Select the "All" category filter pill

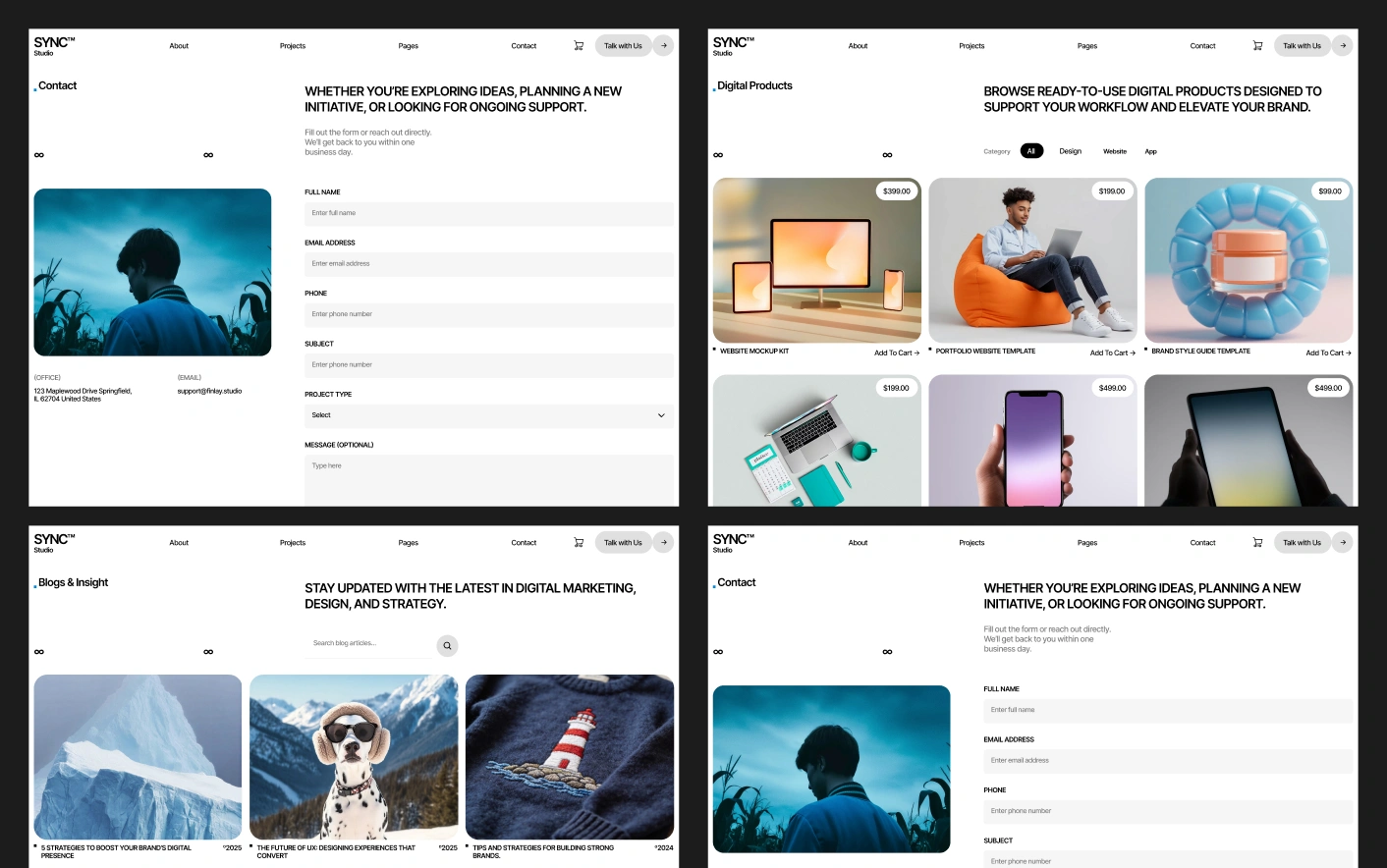[x=1030, y=151]
